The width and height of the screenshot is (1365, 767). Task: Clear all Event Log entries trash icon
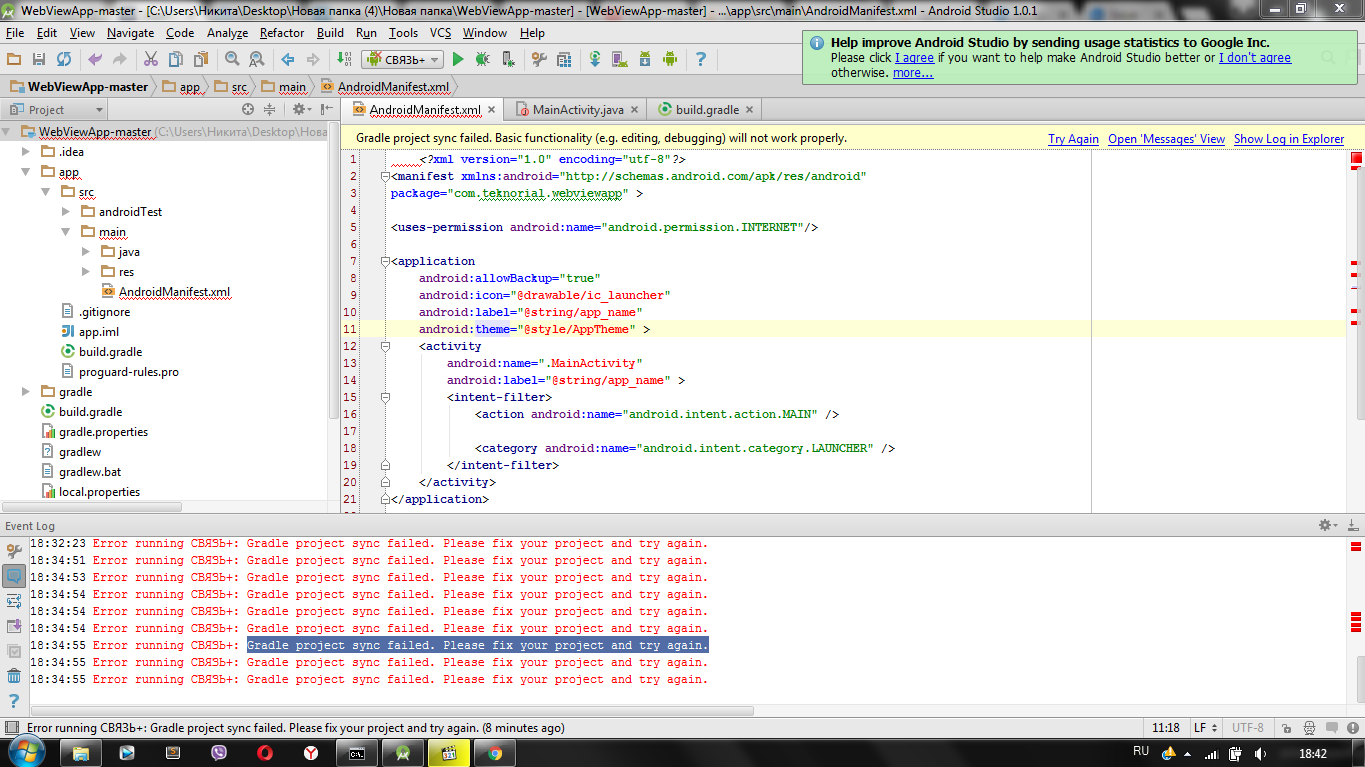coord(14,676)
